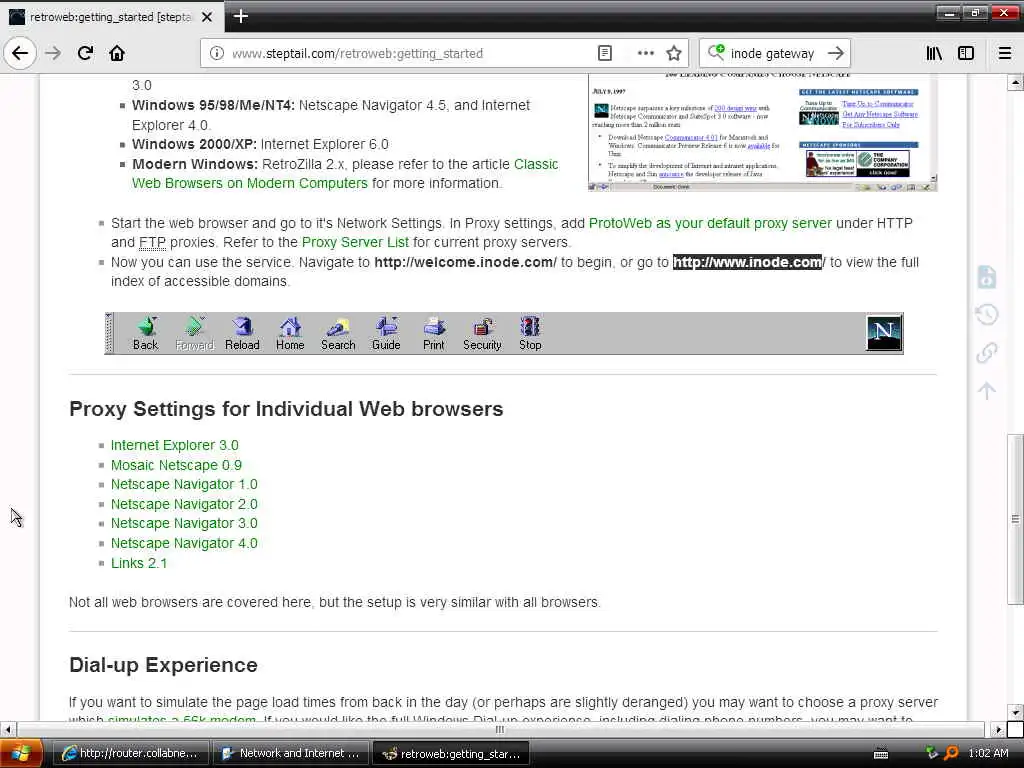Click http://welcome.inode.com/ bold text
This screenshot has width=1024, height=768.
[x=465, y=263]
